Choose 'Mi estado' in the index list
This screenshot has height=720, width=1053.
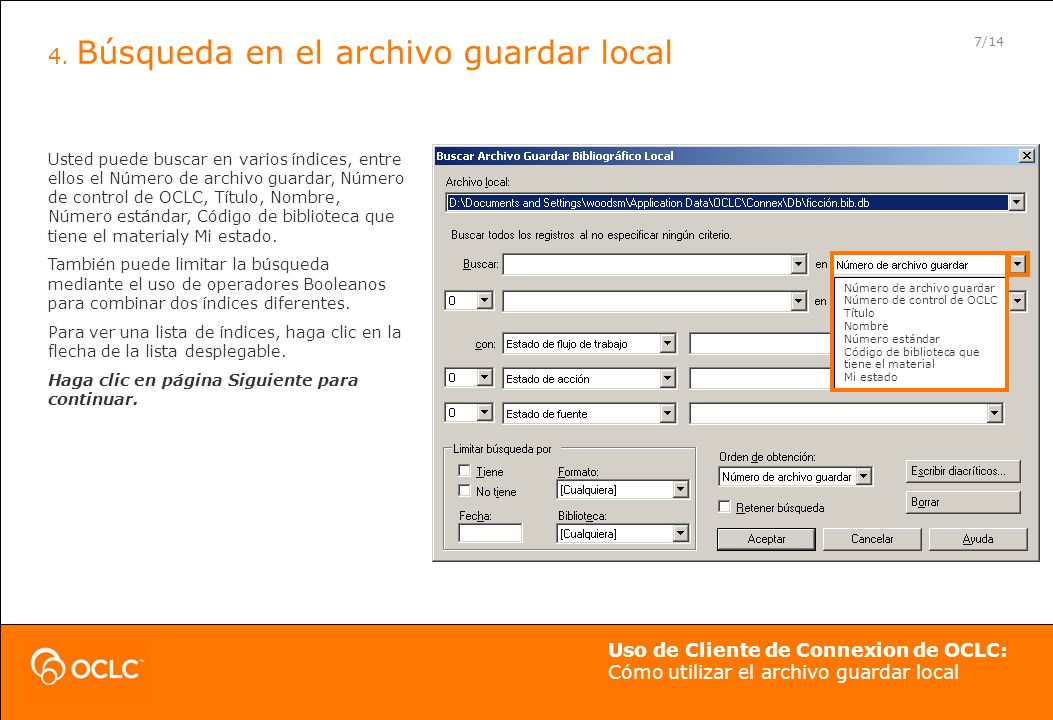coord(870,377)
